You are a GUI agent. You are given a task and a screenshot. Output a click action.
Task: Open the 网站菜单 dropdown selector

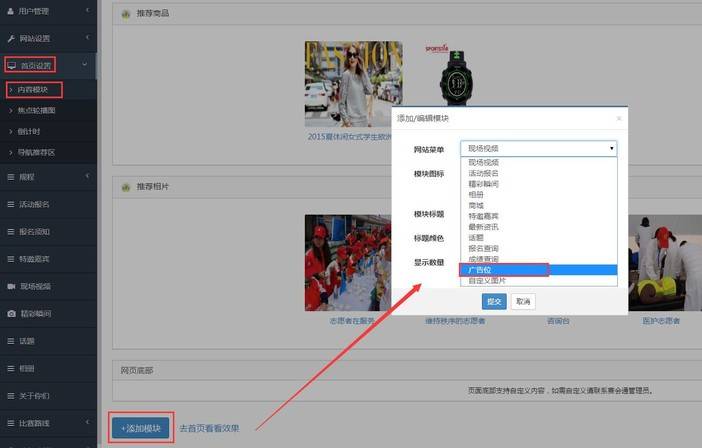pyautogui.click(x=538, y=148)
